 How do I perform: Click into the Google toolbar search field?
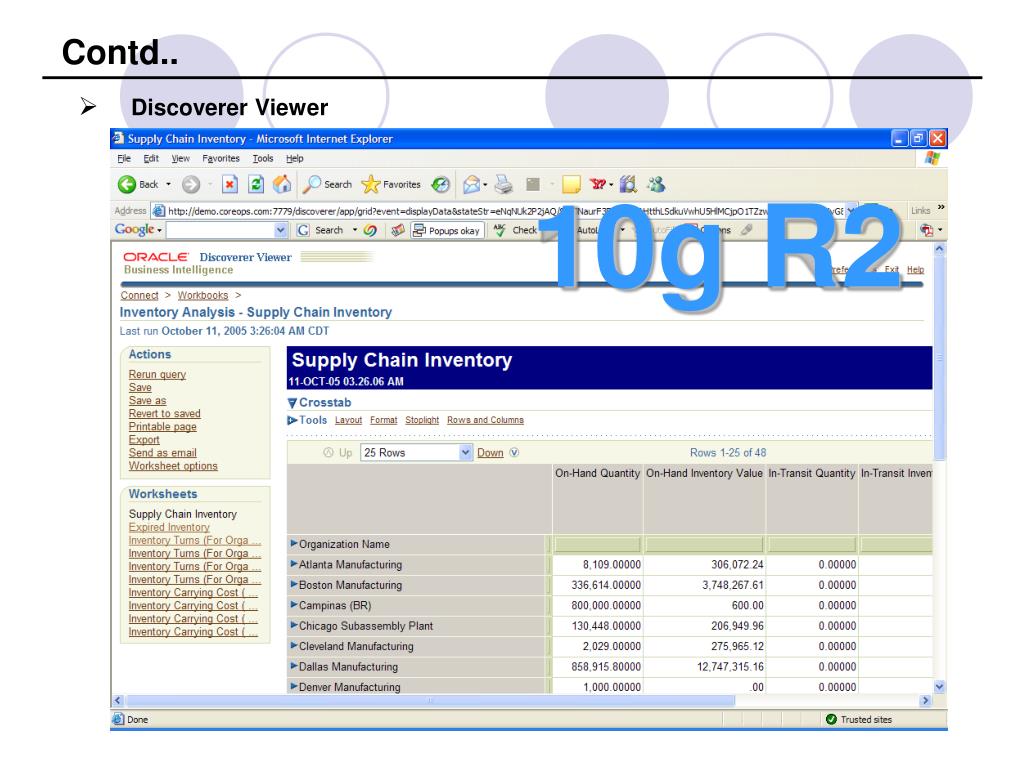point(221,231)
